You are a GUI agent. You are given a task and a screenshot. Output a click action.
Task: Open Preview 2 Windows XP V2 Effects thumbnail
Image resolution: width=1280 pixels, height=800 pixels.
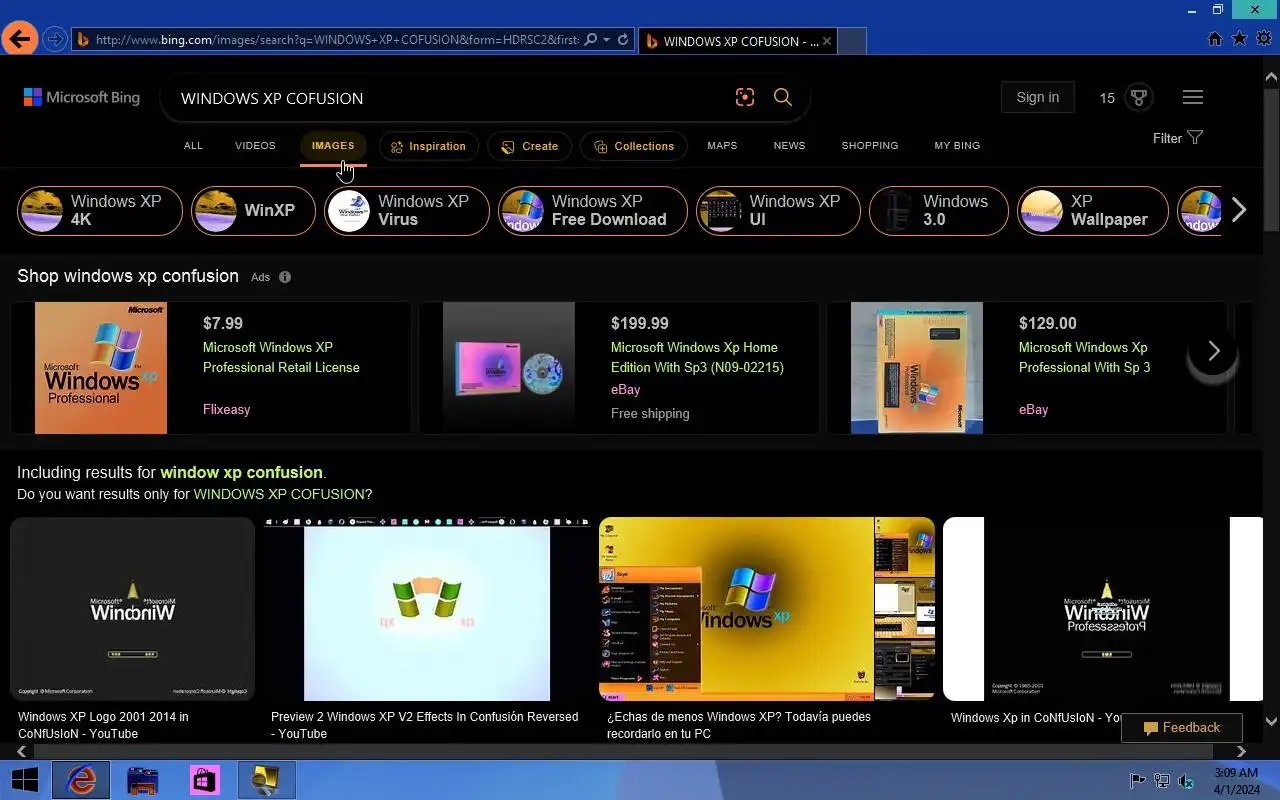pyautogui.click(x=427, y=608)
